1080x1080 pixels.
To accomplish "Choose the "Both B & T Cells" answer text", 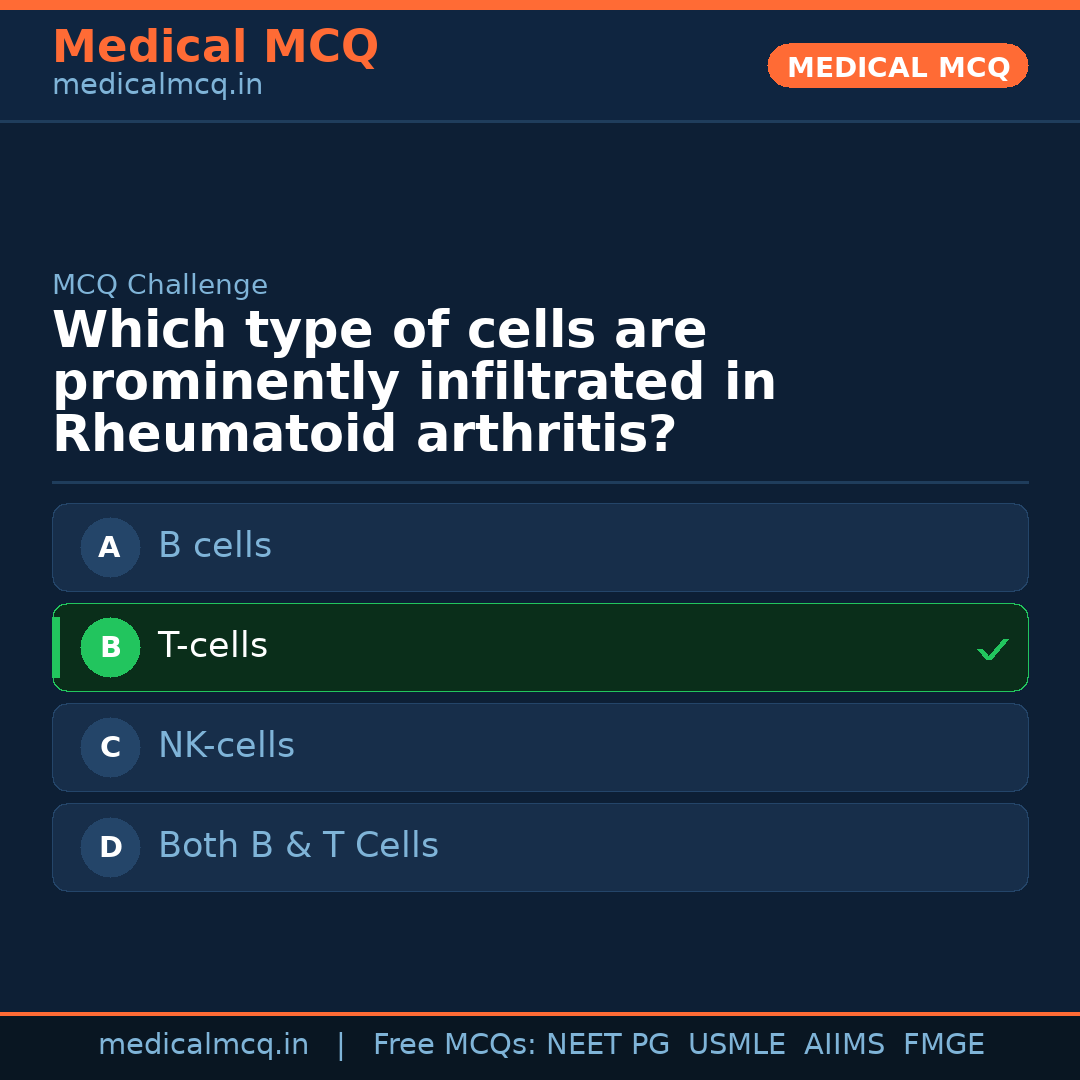I will pos(298,846).
